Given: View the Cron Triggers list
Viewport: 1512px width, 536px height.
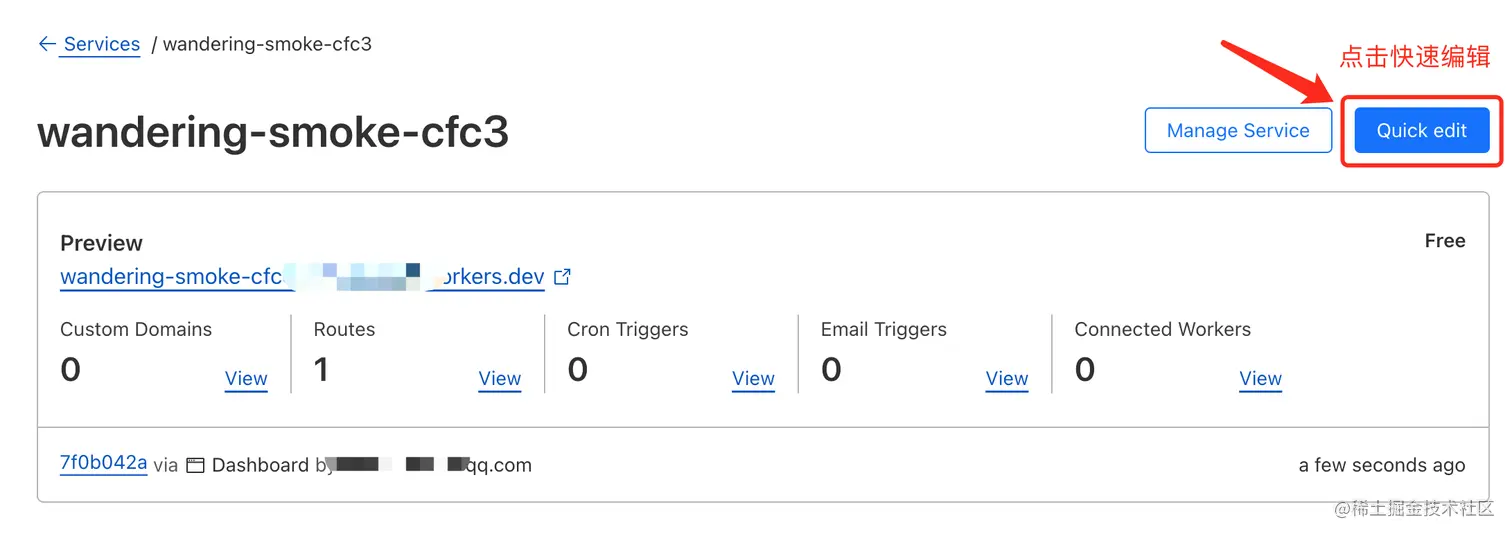Looking at the screenshot, I should point(753,379).
